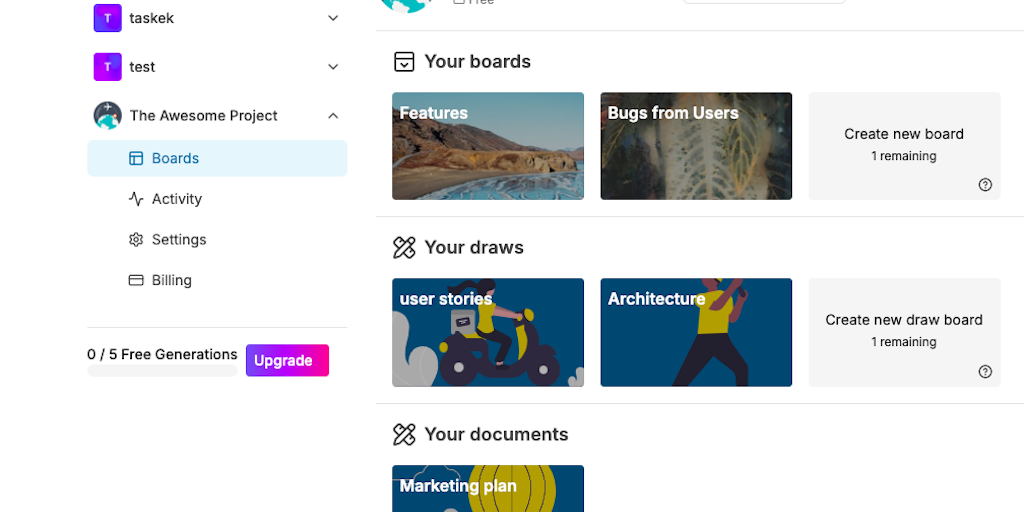Click the test workspace avatar icon
The height and width of the screenshot is (512, 1024).
107,67
